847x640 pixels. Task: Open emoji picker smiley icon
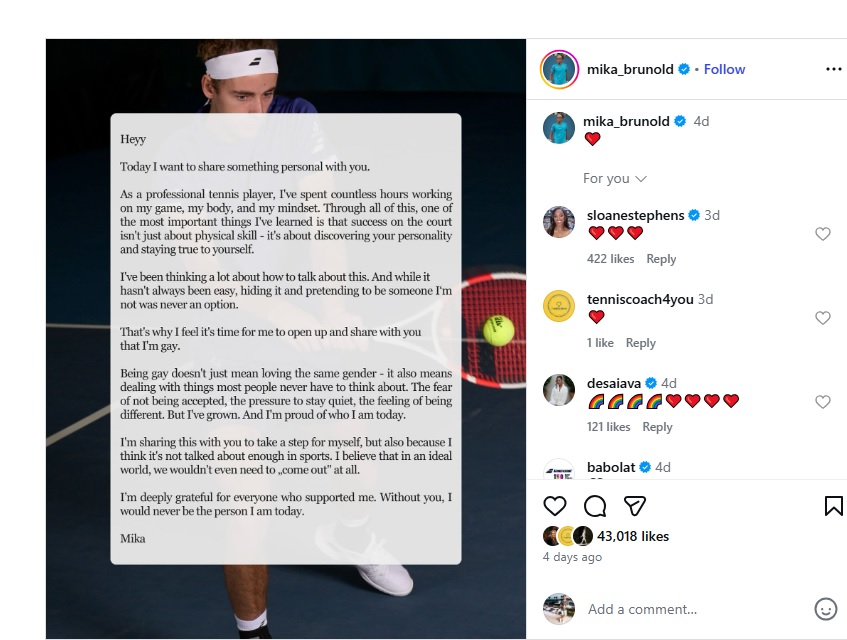click(x=825, y=609)
